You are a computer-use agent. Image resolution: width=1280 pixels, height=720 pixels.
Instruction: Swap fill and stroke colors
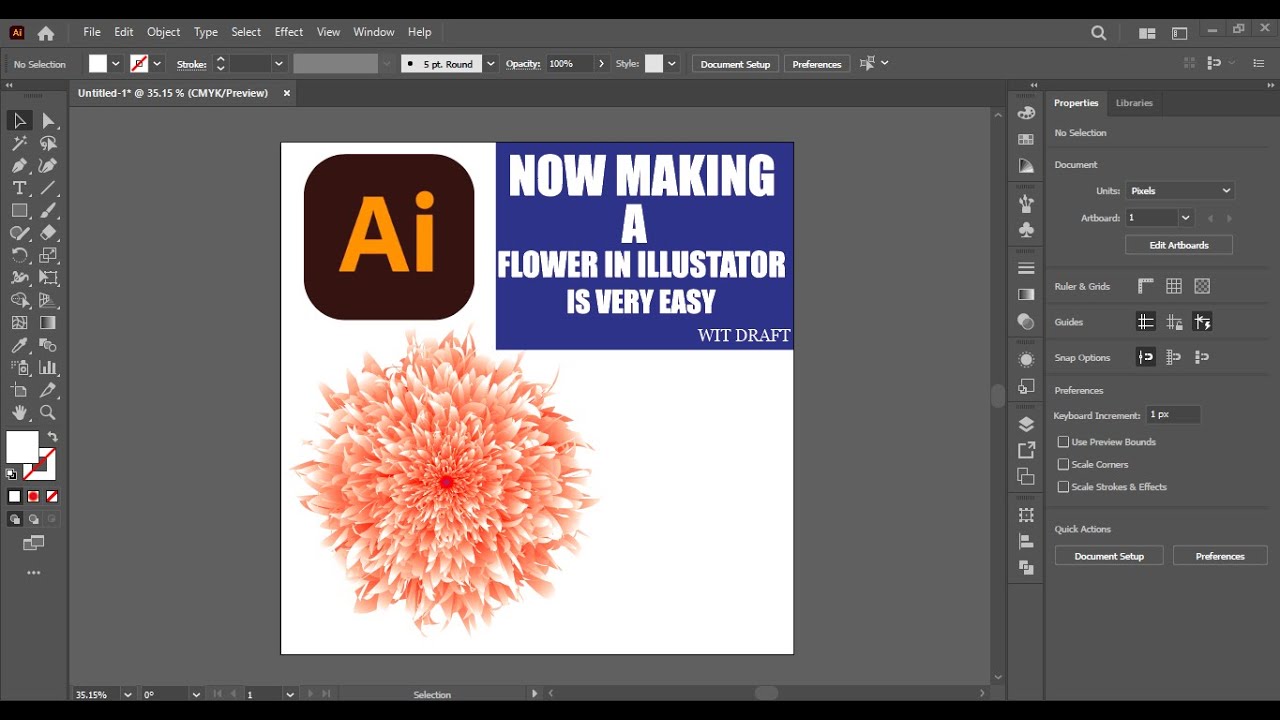click(x=52, y=437)
